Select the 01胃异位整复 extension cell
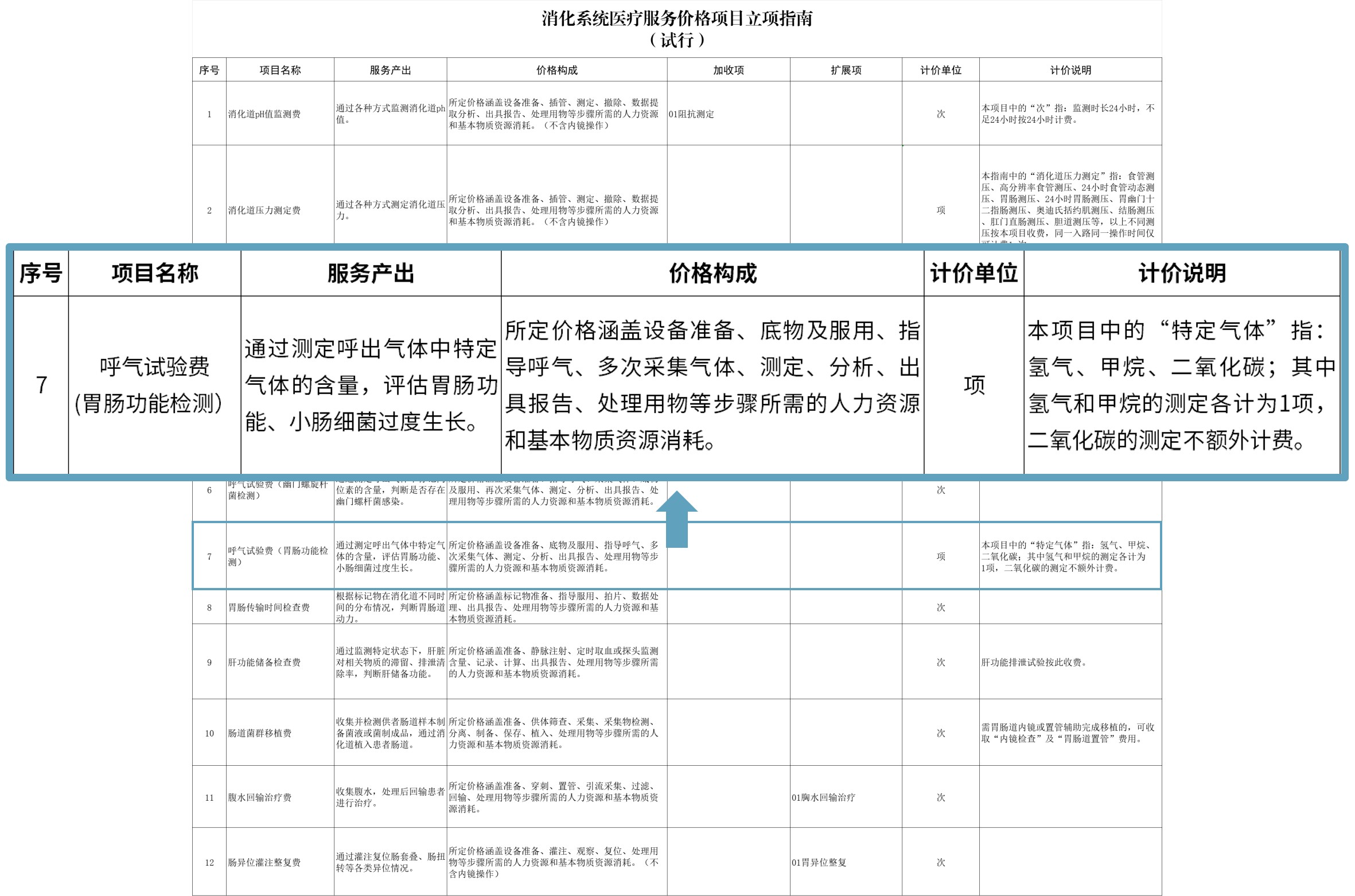 [x=819, y=862]
